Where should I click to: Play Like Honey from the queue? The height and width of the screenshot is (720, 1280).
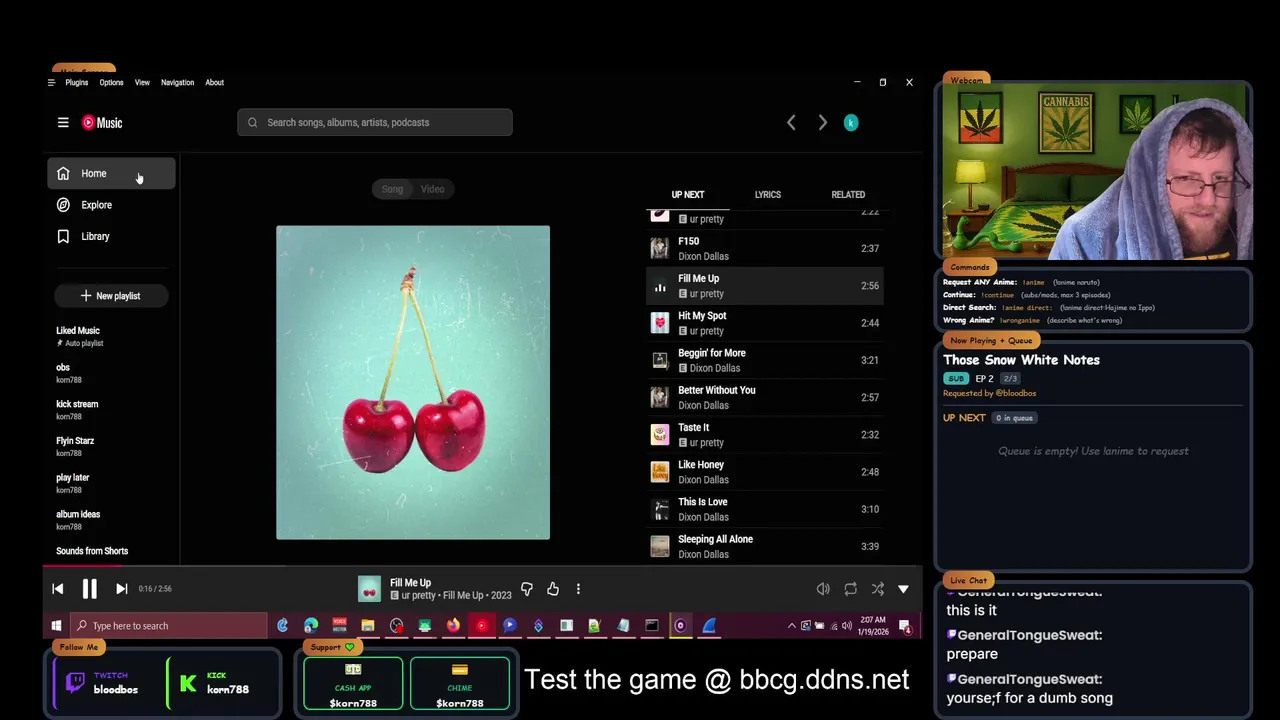(x=765, y=472)
